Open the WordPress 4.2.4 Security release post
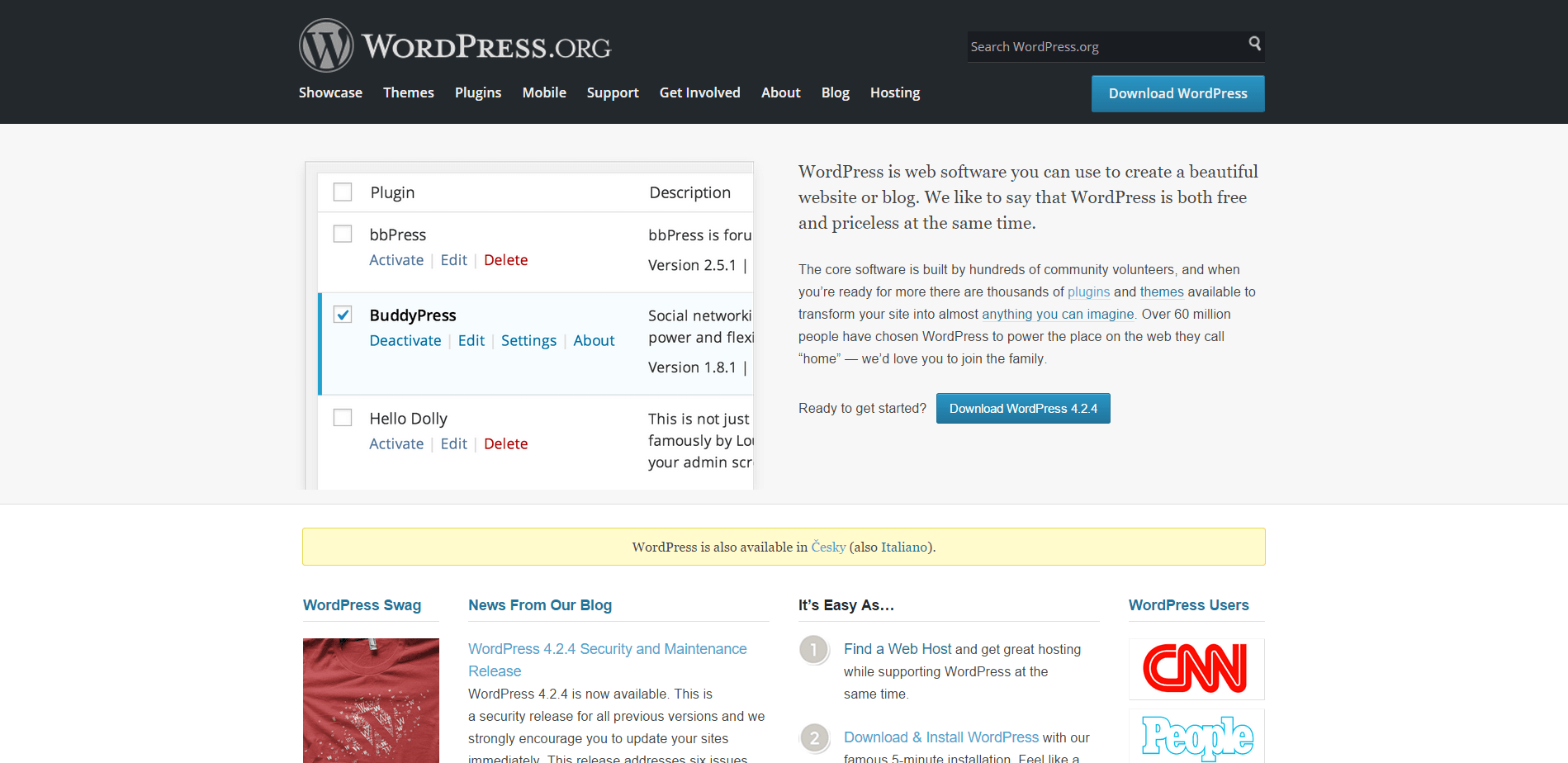The image size is (1568, 763). tap(608, 660)
